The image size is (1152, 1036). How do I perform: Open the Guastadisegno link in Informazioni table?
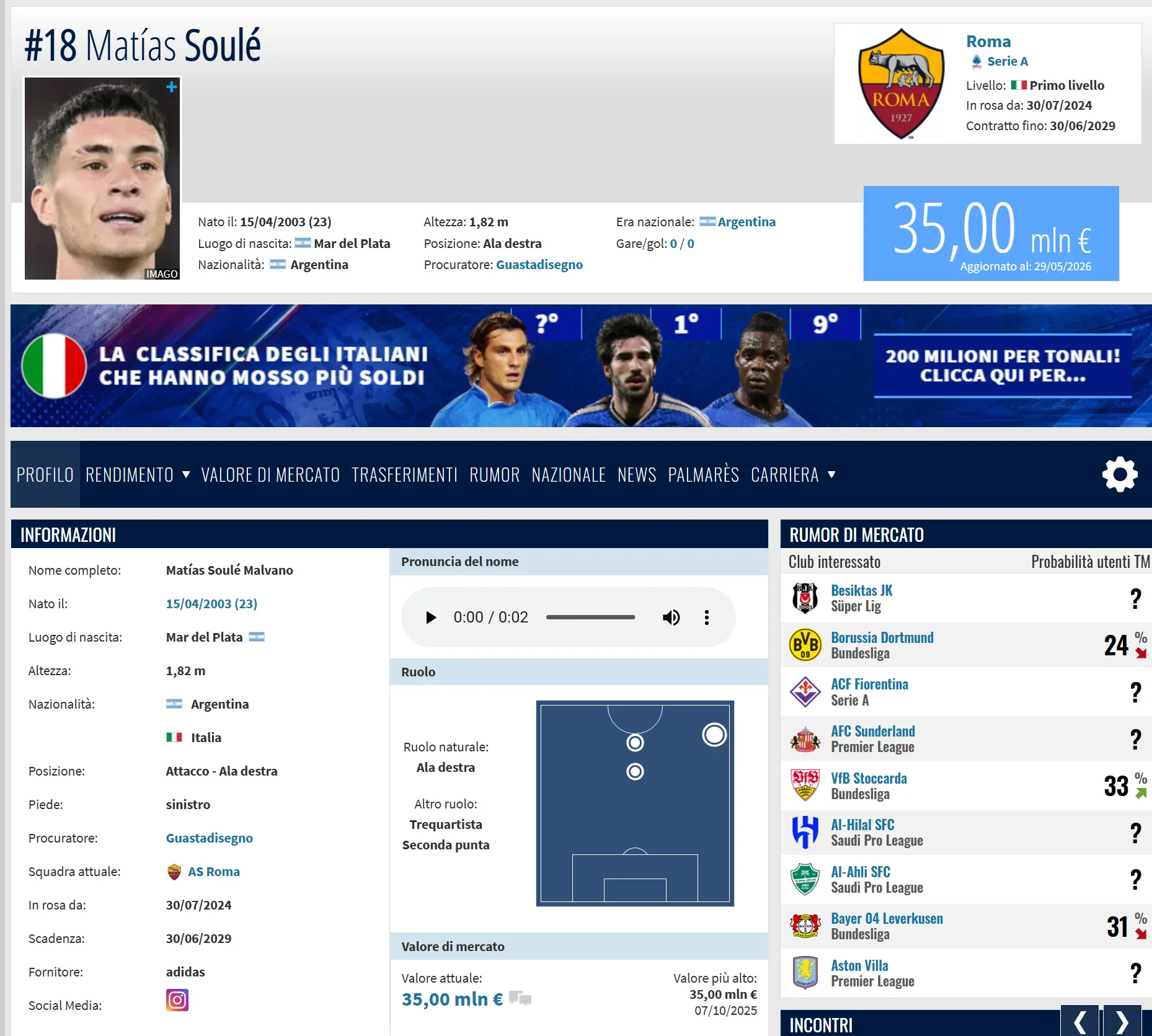pos(210,838)
